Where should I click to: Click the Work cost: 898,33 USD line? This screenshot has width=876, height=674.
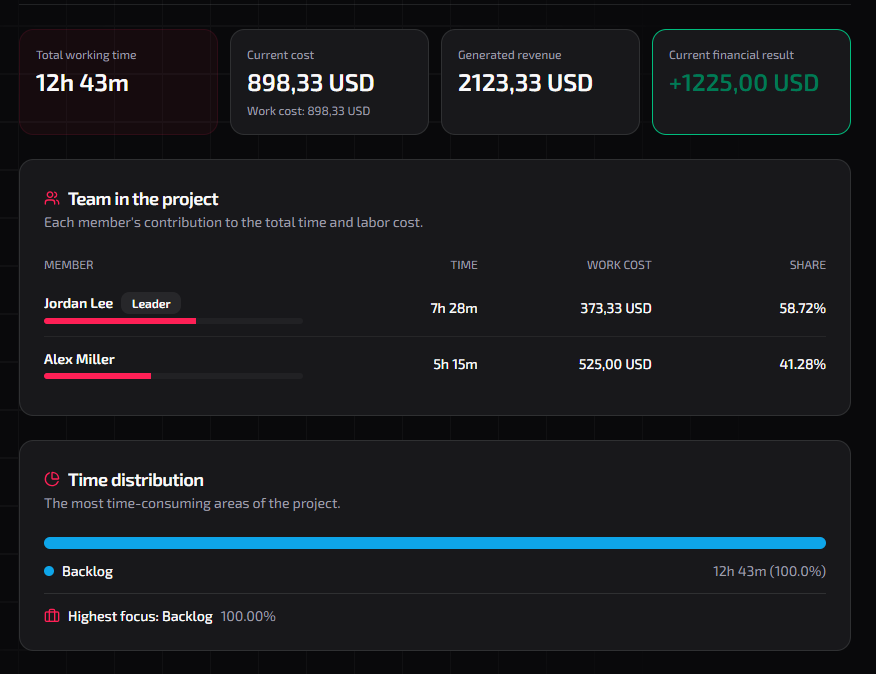308,111
